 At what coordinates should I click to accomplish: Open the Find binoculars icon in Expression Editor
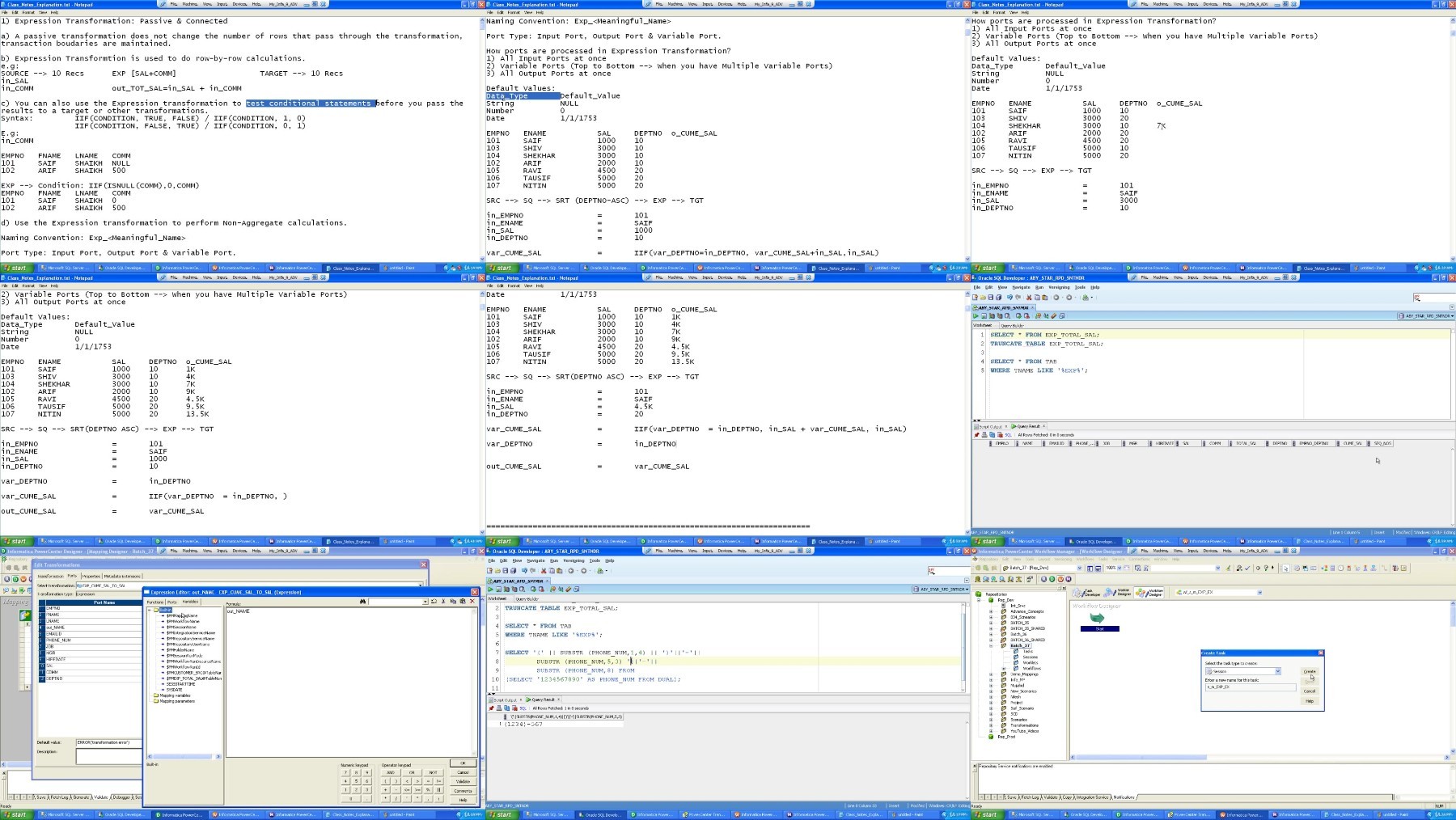coord(362,601)
